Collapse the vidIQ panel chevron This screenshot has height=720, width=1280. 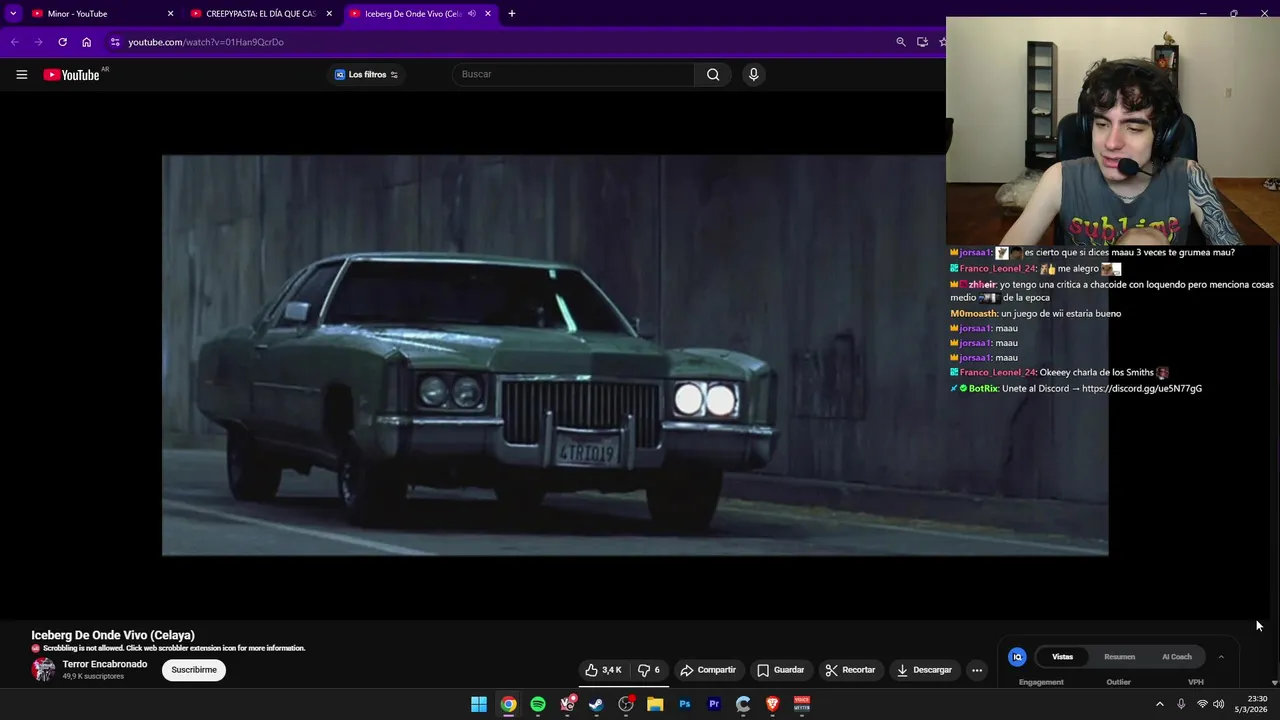(x=1221, y=657)
